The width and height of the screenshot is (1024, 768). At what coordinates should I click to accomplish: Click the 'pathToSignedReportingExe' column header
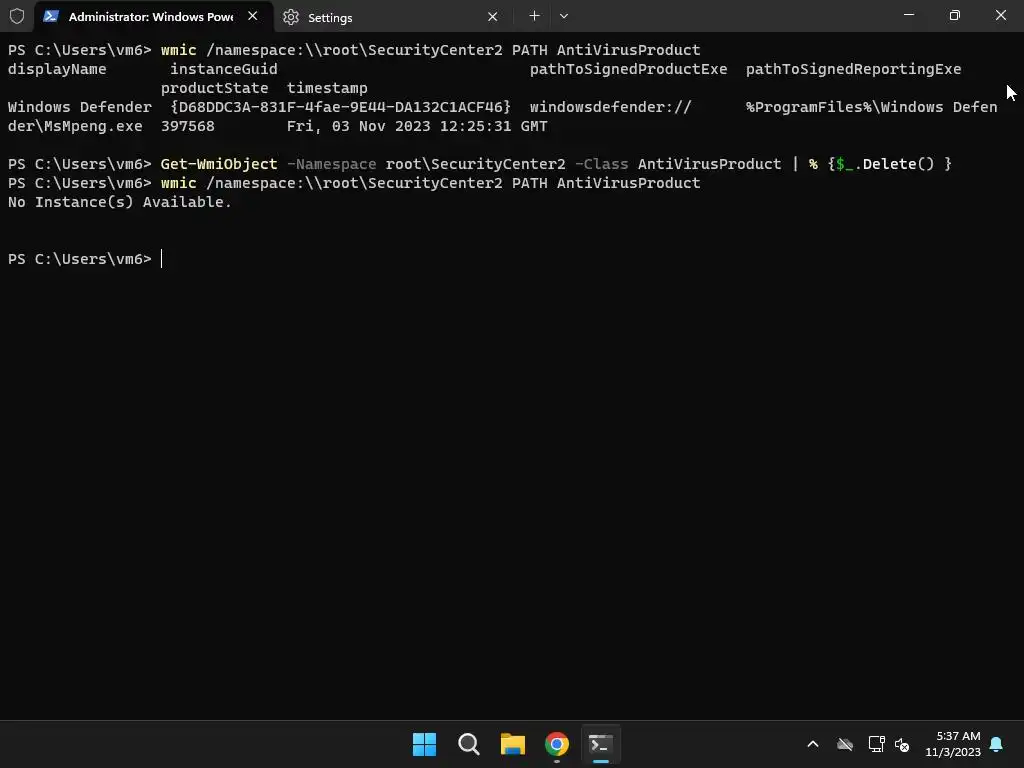click(x=854, y=69)
